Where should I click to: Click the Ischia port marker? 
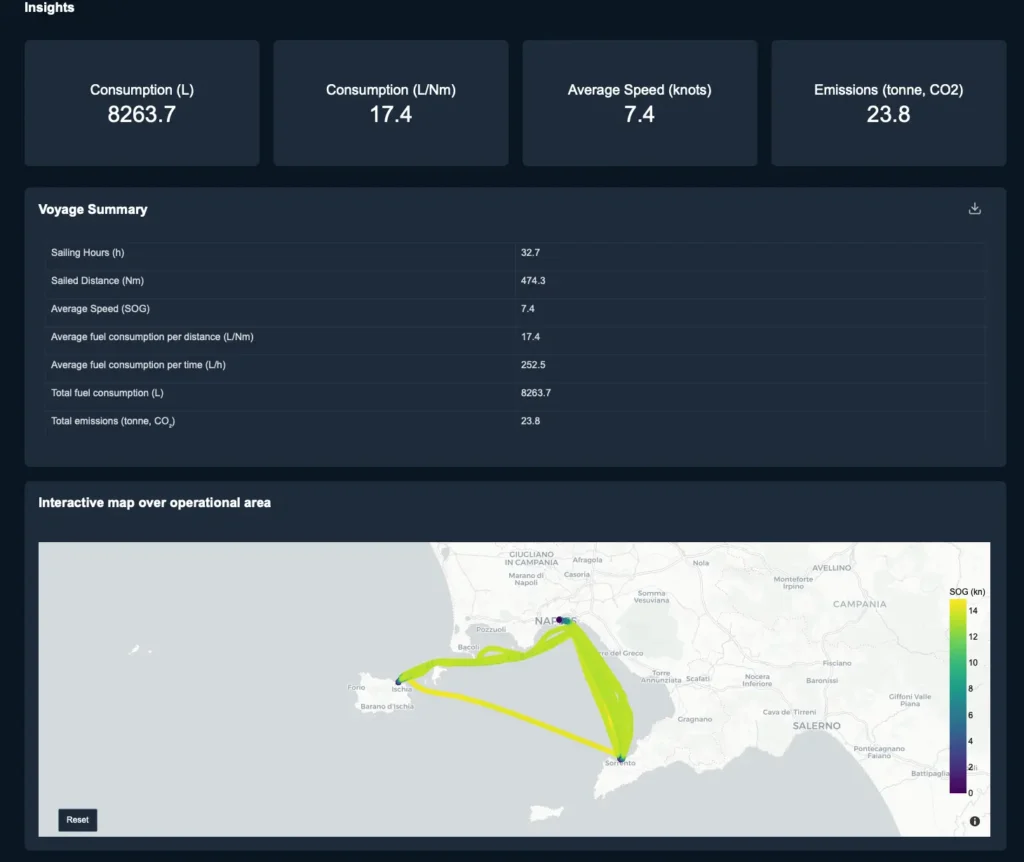coord(399,681)
